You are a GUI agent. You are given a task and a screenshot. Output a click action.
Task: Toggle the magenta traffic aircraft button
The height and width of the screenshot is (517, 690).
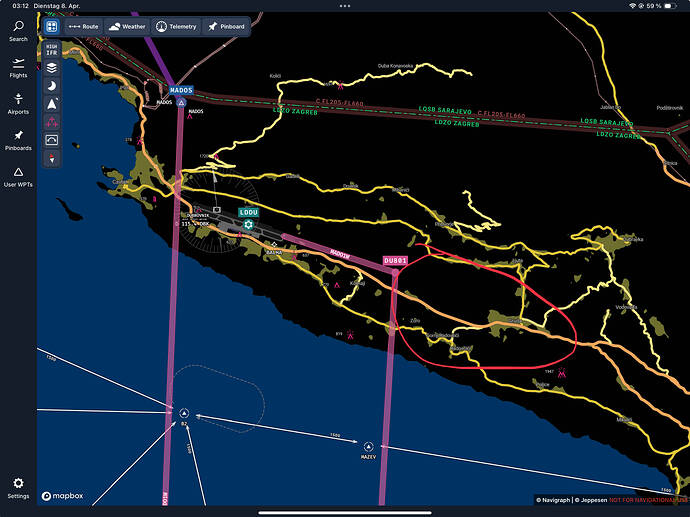click(51, 122)
